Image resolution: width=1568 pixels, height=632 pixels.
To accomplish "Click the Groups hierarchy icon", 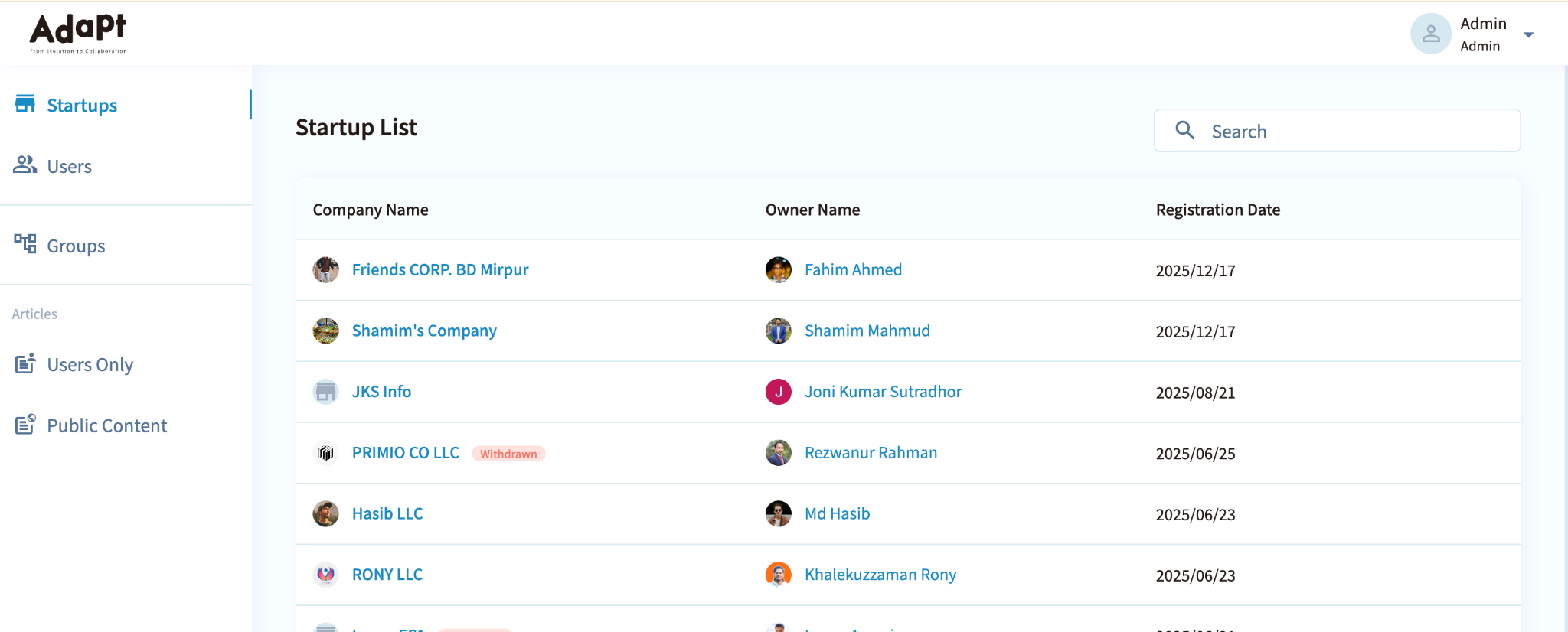I will 25,244.
